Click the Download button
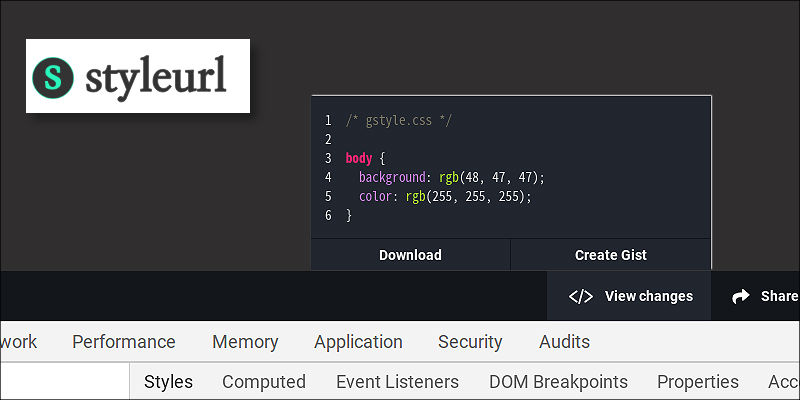The width and height of the screenshot is (800, 400). 410,255
